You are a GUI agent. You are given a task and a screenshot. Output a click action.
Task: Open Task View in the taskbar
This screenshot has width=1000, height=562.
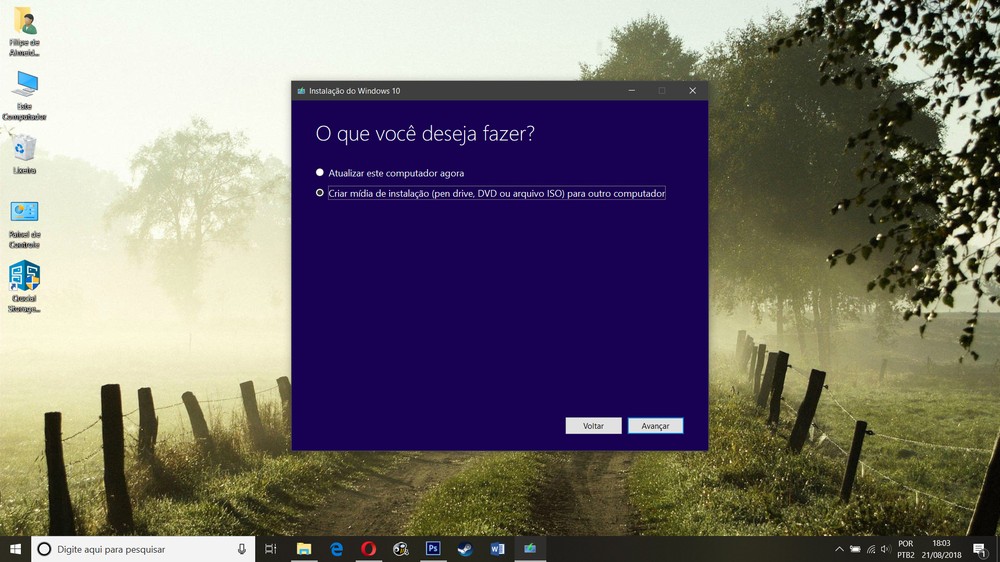pyautogui.click(x=270, y=549)
